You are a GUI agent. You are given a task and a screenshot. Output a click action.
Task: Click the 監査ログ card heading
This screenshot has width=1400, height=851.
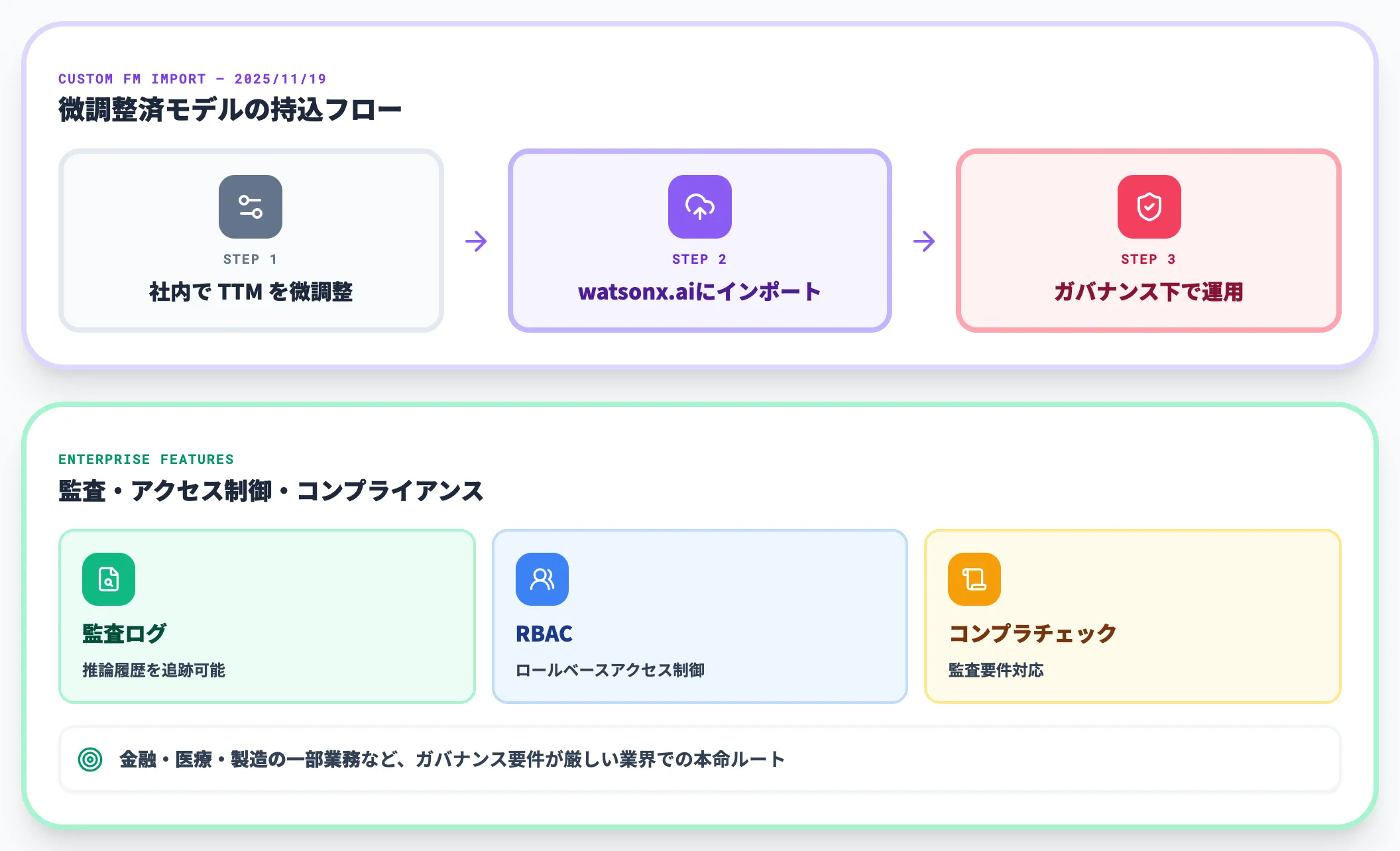(125, 634)
